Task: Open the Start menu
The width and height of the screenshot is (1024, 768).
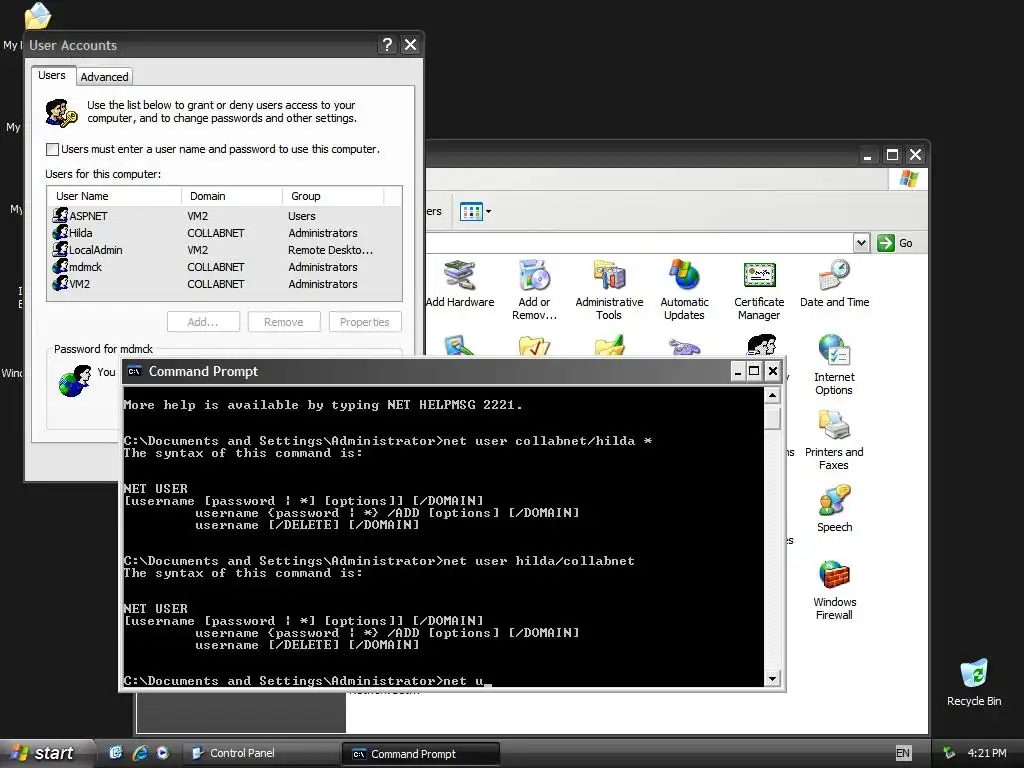Action: (46, 753)
